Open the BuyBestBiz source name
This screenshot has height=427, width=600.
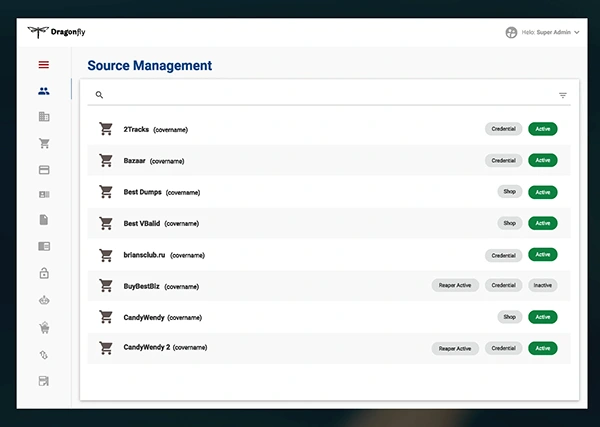point(141,286)
